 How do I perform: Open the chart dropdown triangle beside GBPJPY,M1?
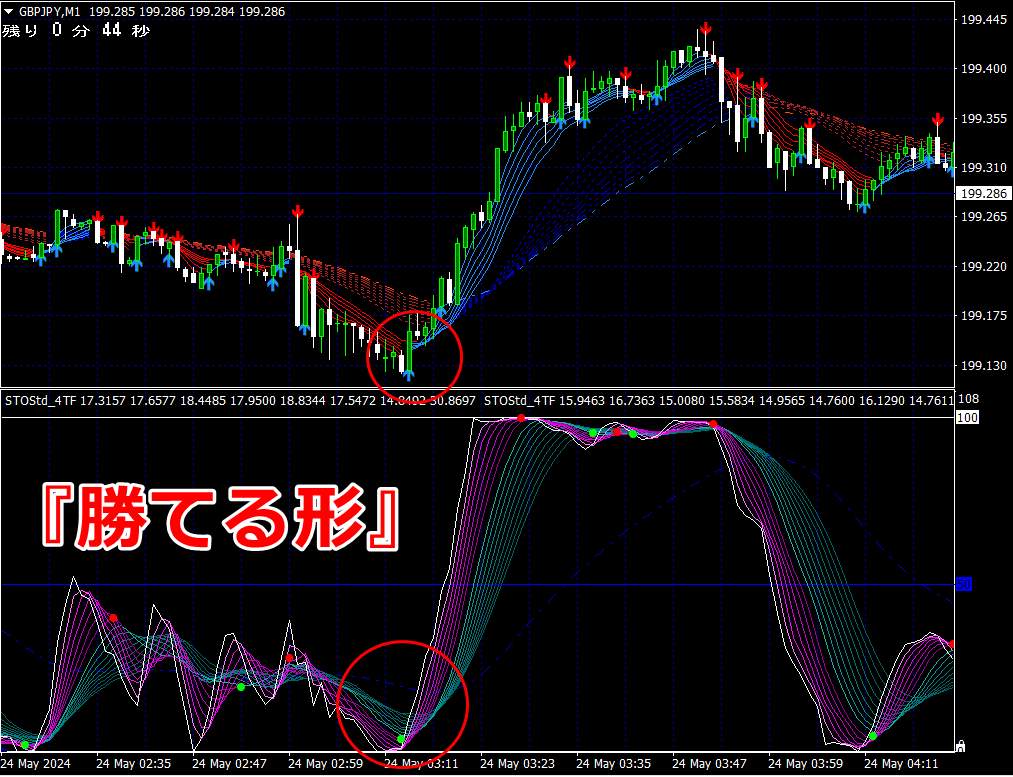[x=8, y=12]
